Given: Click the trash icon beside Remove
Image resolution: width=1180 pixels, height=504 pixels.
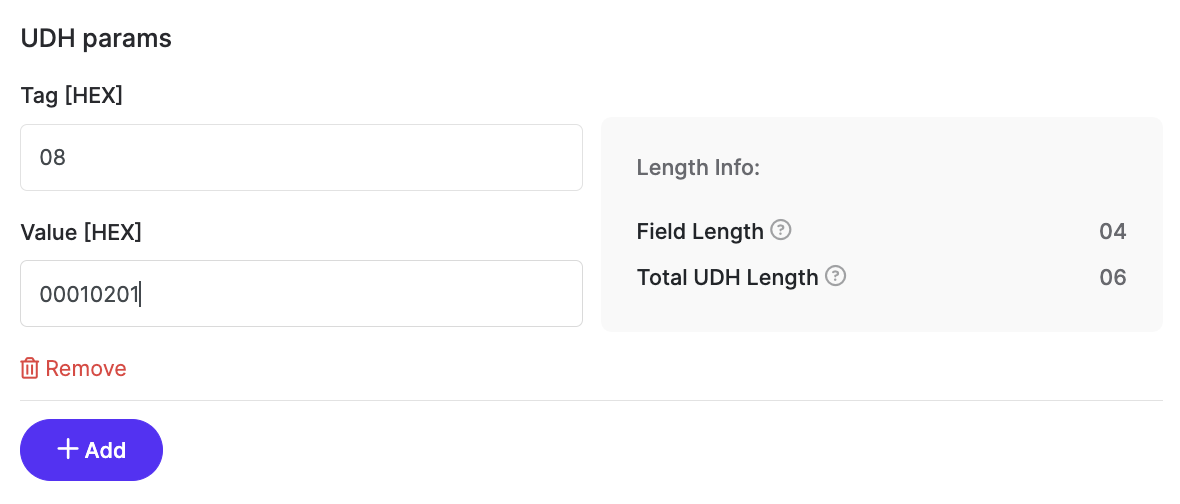Looking at the screenshot, I should point(30,369).
